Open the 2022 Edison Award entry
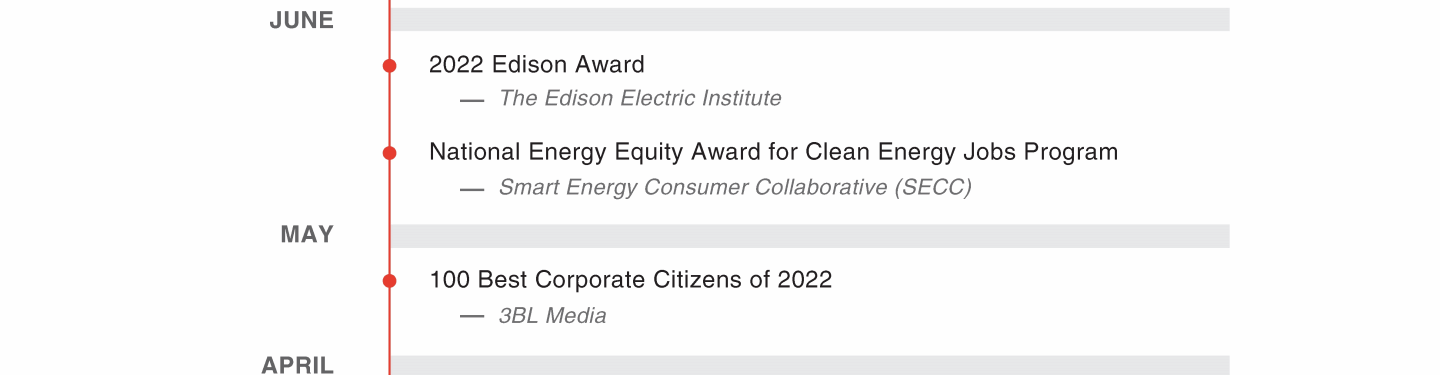Image resolution: width=1440 pixels, height=375 pixels. [x=536, y=65]
